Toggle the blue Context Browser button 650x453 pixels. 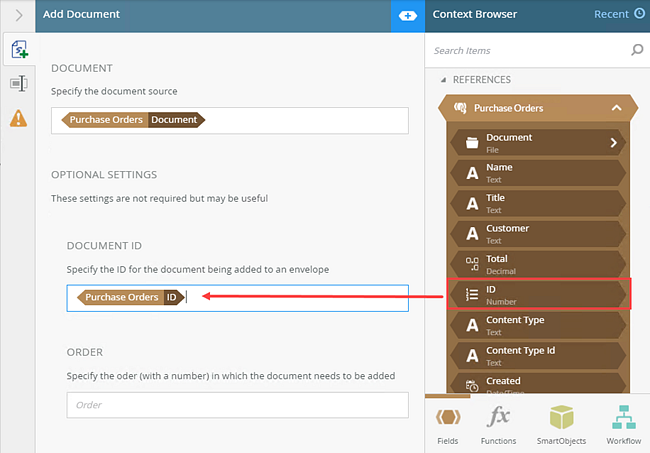408,15
